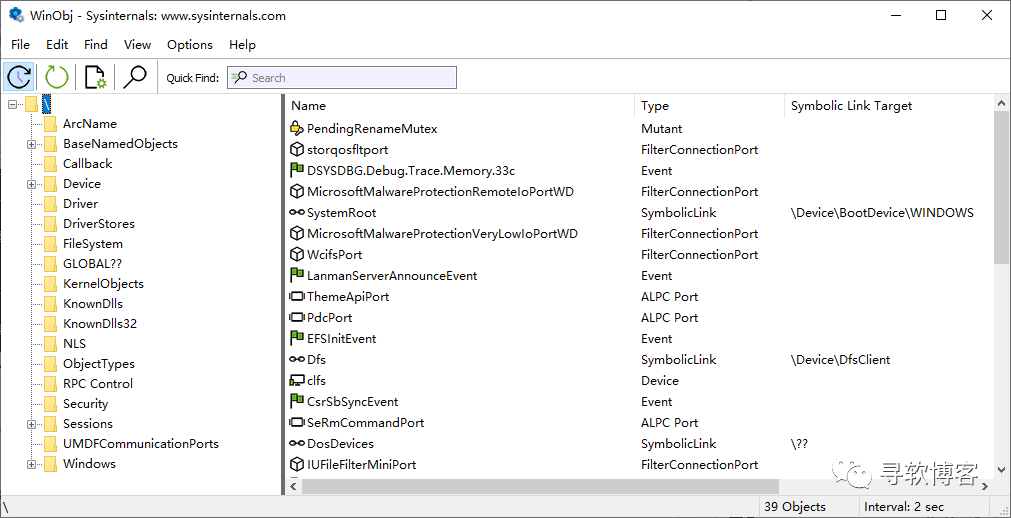The height and width of the screenshot is (518, 1011).
Task: Toggle the auto-refresh clock toolbar button
Action: pos(19,77)
